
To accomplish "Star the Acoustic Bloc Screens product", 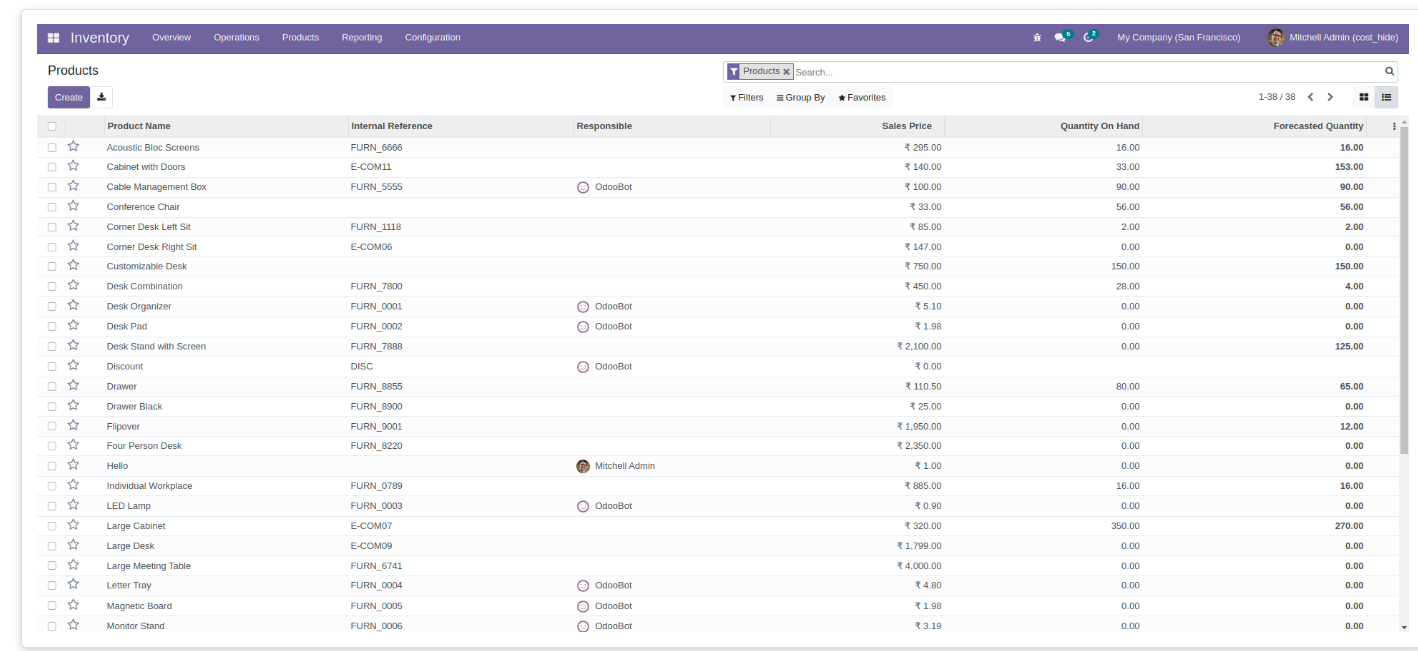I will coord(73,146).
